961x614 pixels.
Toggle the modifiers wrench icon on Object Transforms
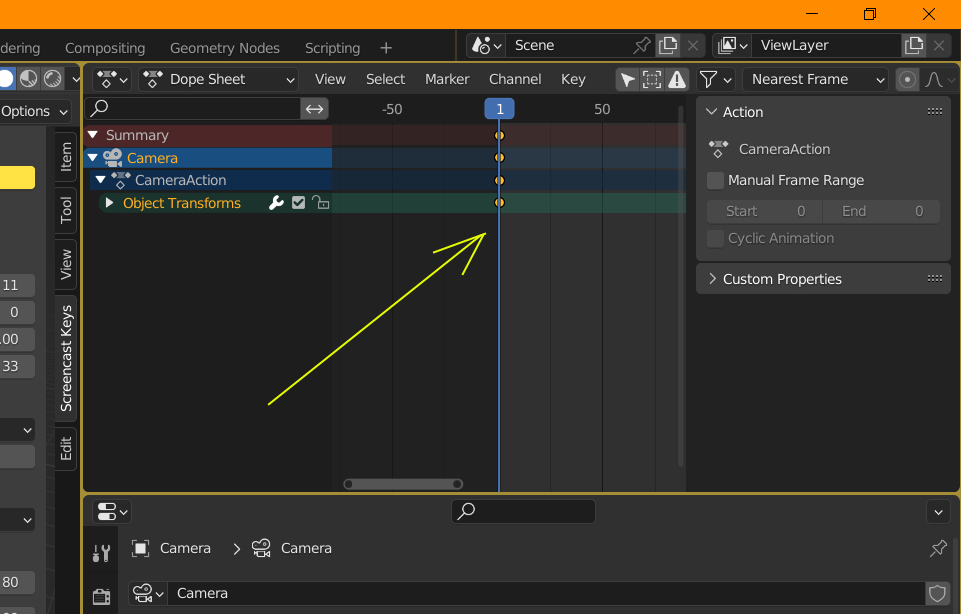(277, 203)
